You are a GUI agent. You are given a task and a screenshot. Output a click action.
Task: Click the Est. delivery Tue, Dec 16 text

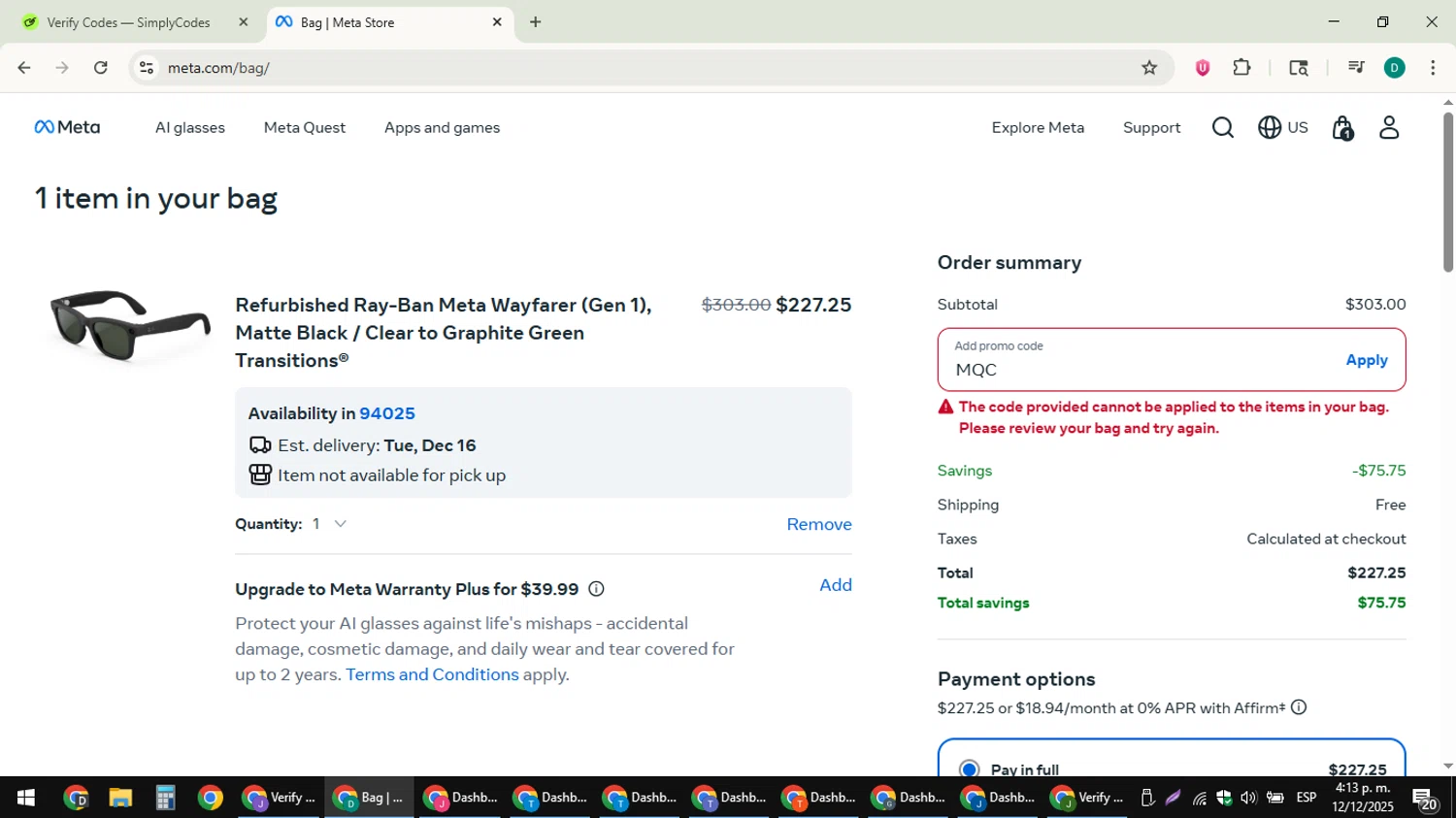pyautogui.click(x=377, y=445)
